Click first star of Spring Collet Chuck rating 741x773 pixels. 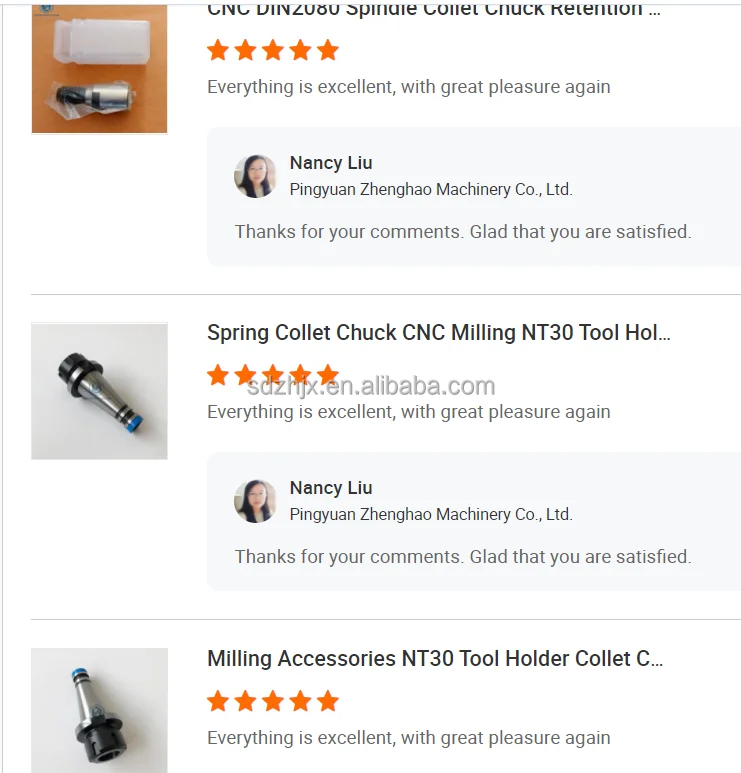tap(218, 375)
